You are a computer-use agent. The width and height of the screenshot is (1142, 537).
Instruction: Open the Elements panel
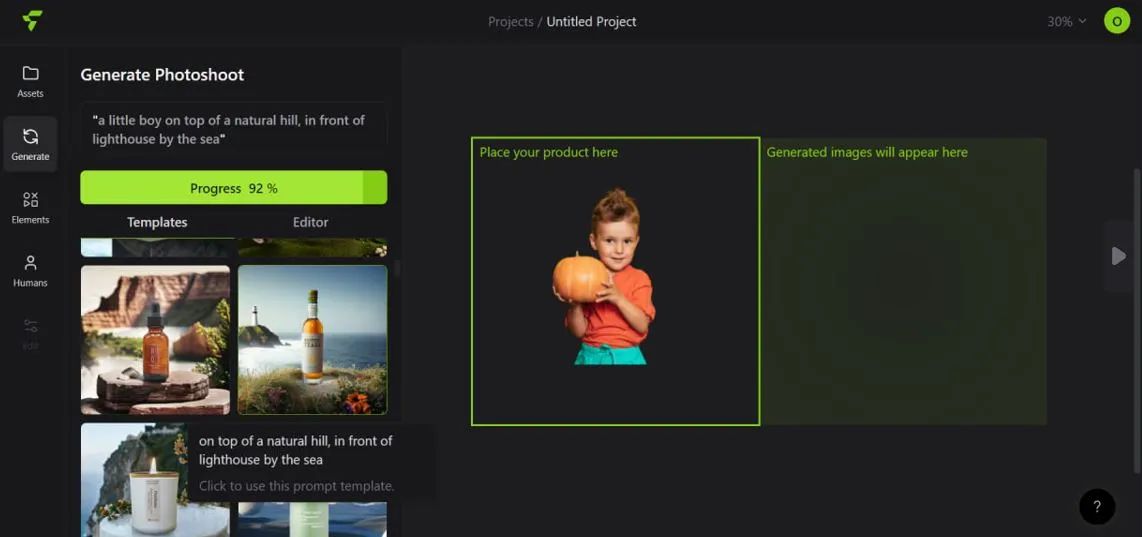[30, 207]
